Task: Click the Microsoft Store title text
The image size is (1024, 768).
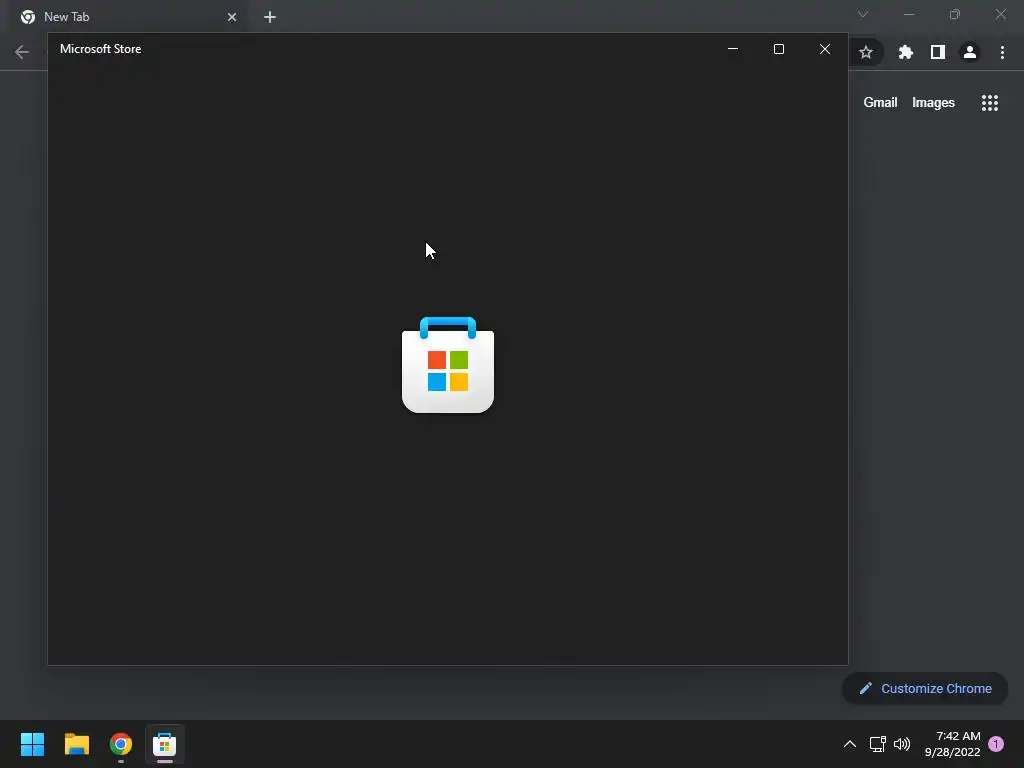Action: [101, 49]
